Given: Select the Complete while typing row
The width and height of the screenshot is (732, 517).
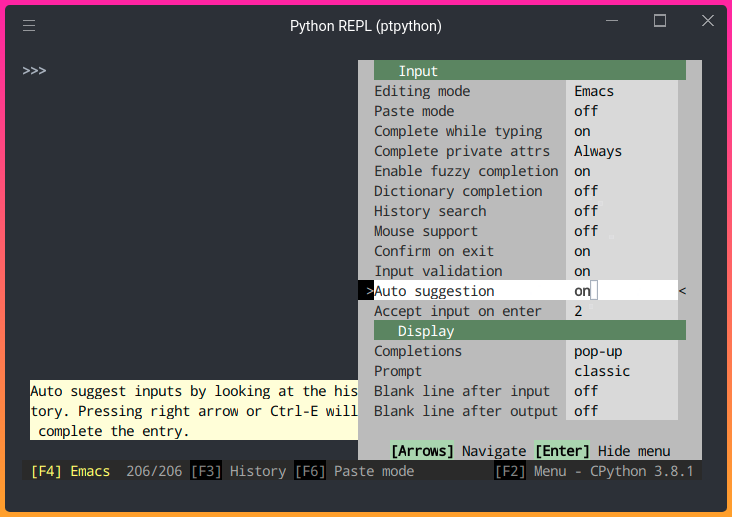Looking at the screenshot, I should click(526, 131).
